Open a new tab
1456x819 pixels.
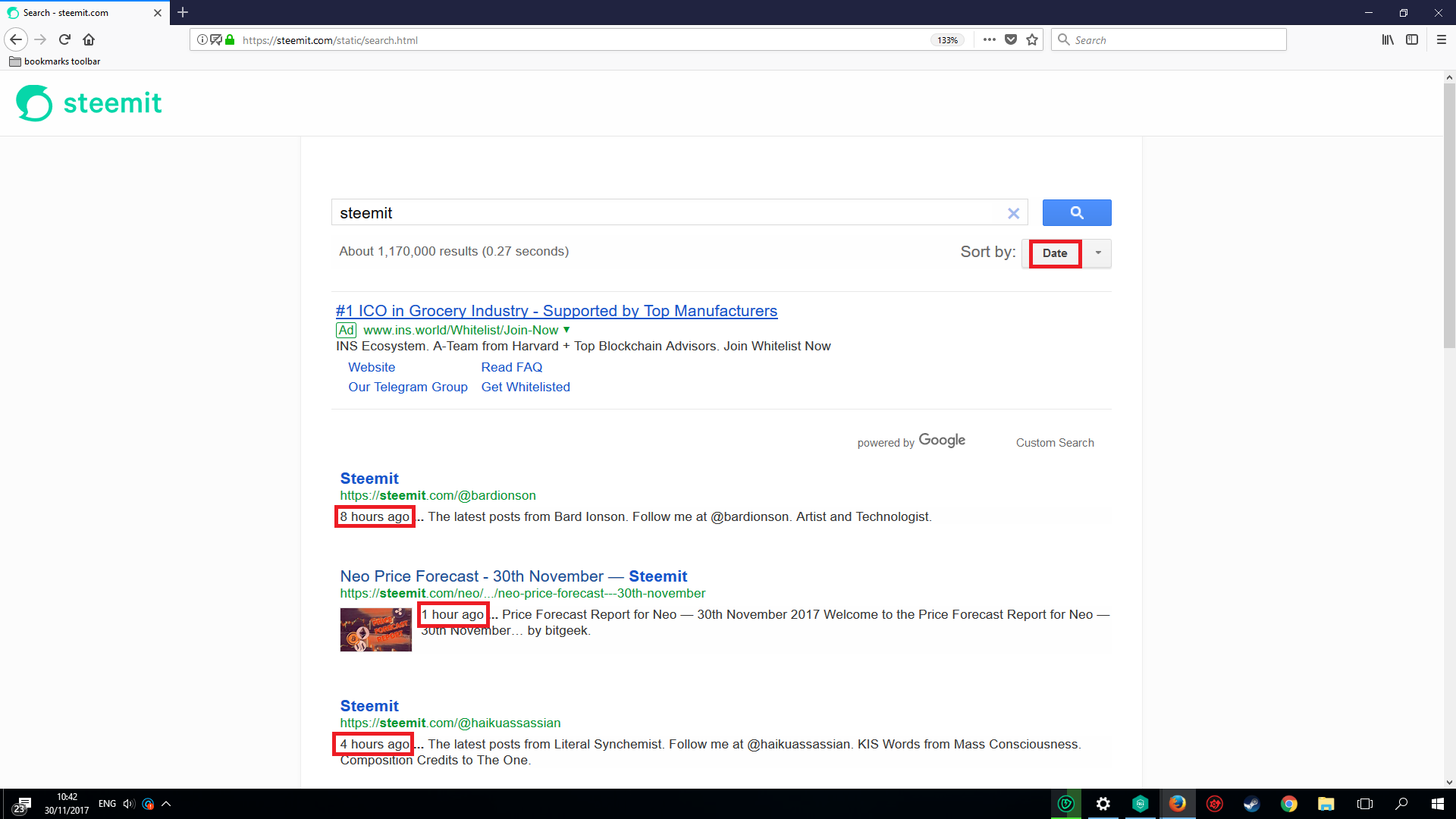pyautogui.click(x=183, y=12)
